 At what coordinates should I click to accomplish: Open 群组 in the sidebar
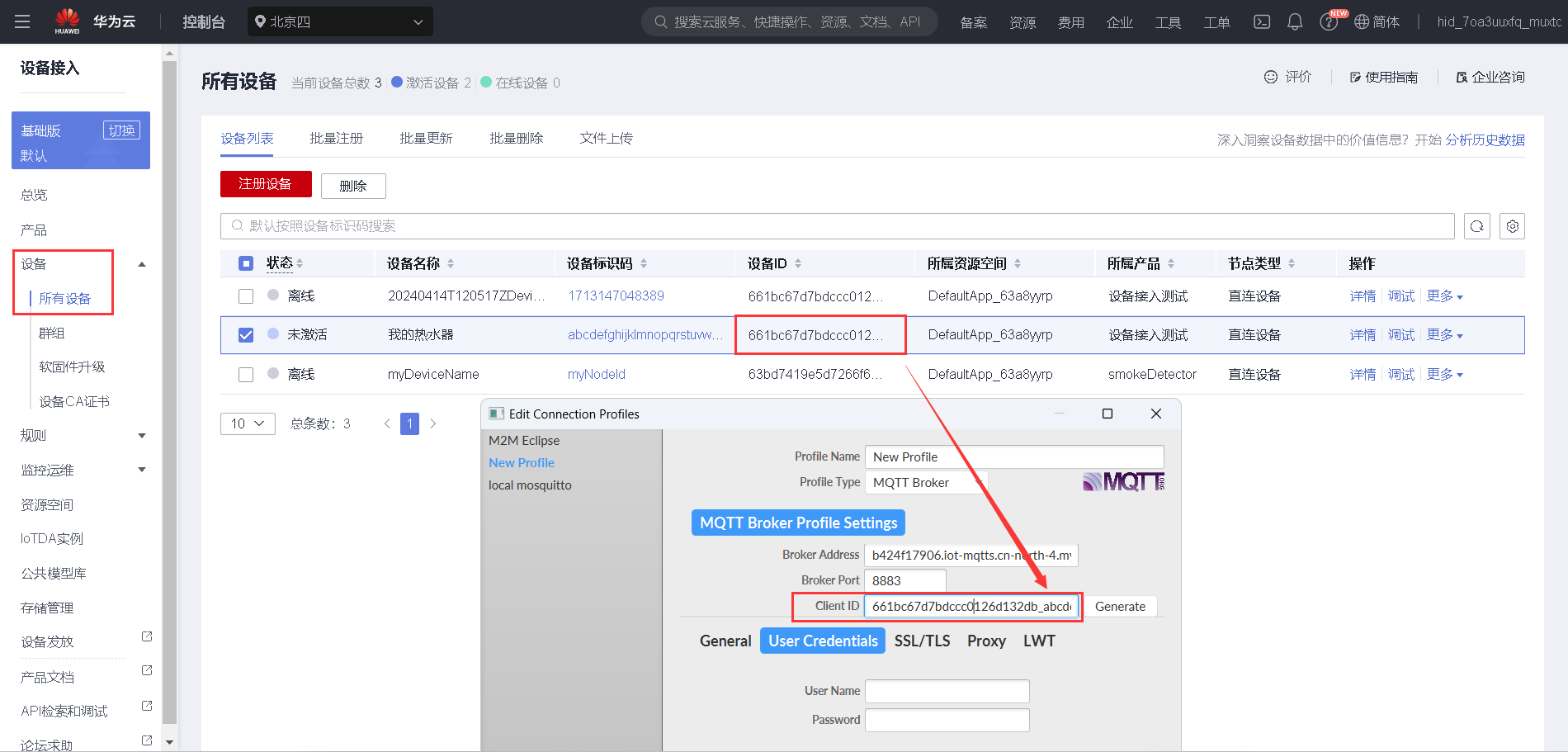(x=52, y=333)
